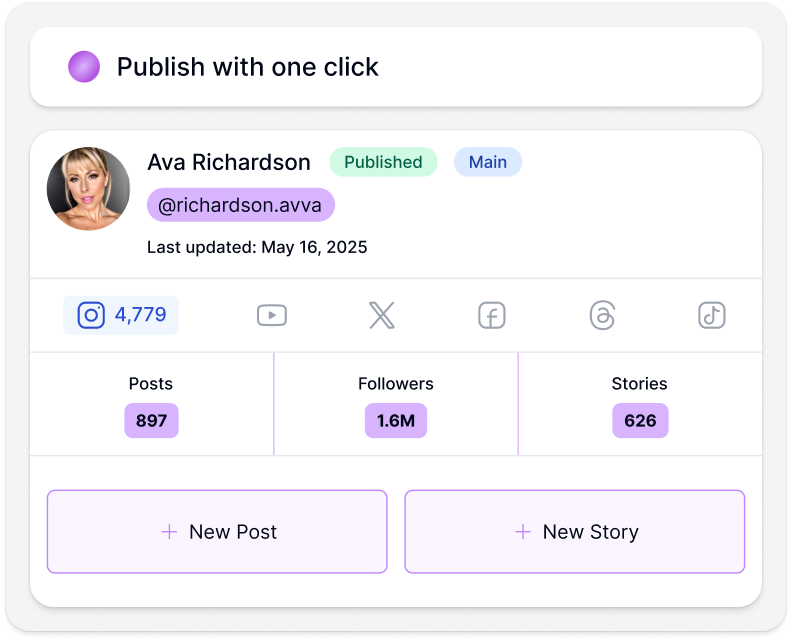
Task: Click the Stories count 626
Action: point(640,420)
